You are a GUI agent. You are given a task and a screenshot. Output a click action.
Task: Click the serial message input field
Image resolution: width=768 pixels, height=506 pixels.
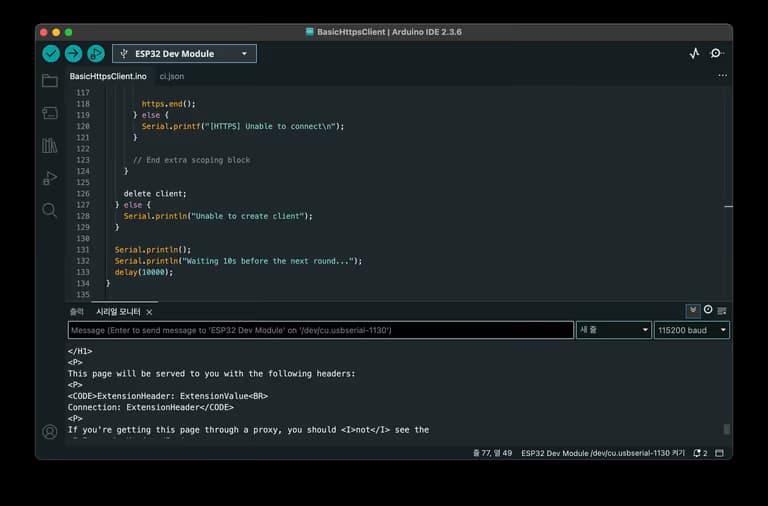click(x=320, y=330)
